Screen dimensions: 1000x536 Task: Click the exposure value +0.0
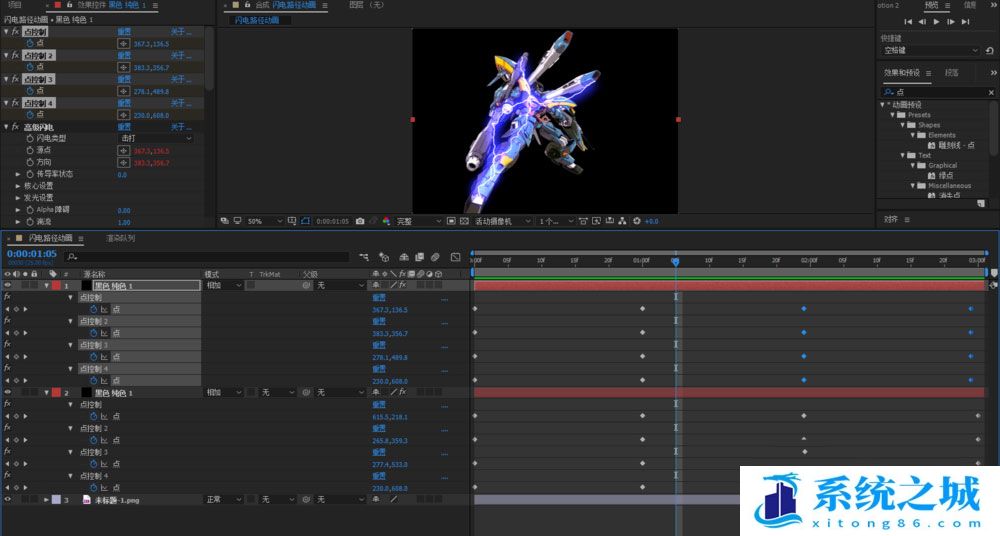coord(651,221)
